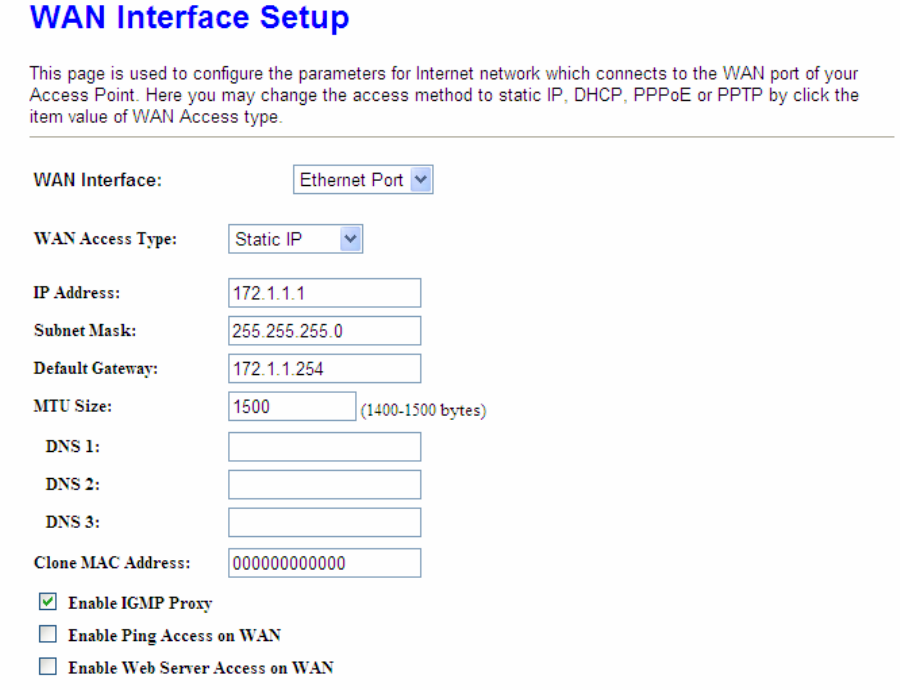The width and height of the screenshot is (900, 690).
Task: Click into the Default Gateway field
Action: (324, 369)
